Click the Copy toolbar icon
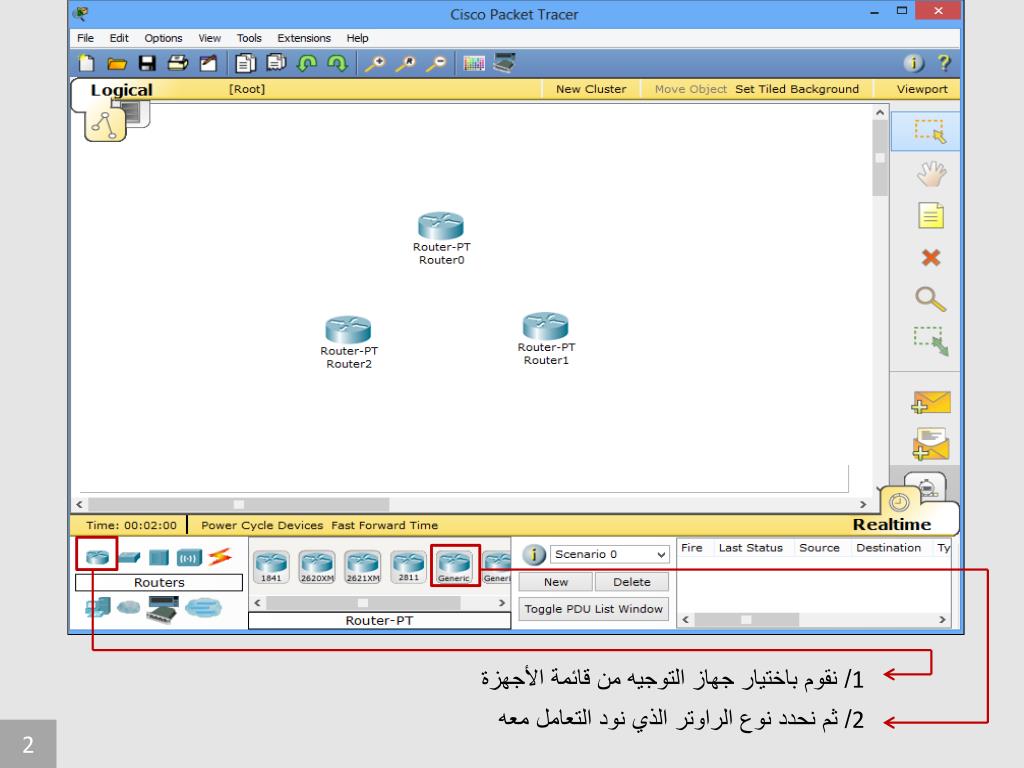Image resolution: width=1024 pixels, height=768 pixels. click(246, 63)
